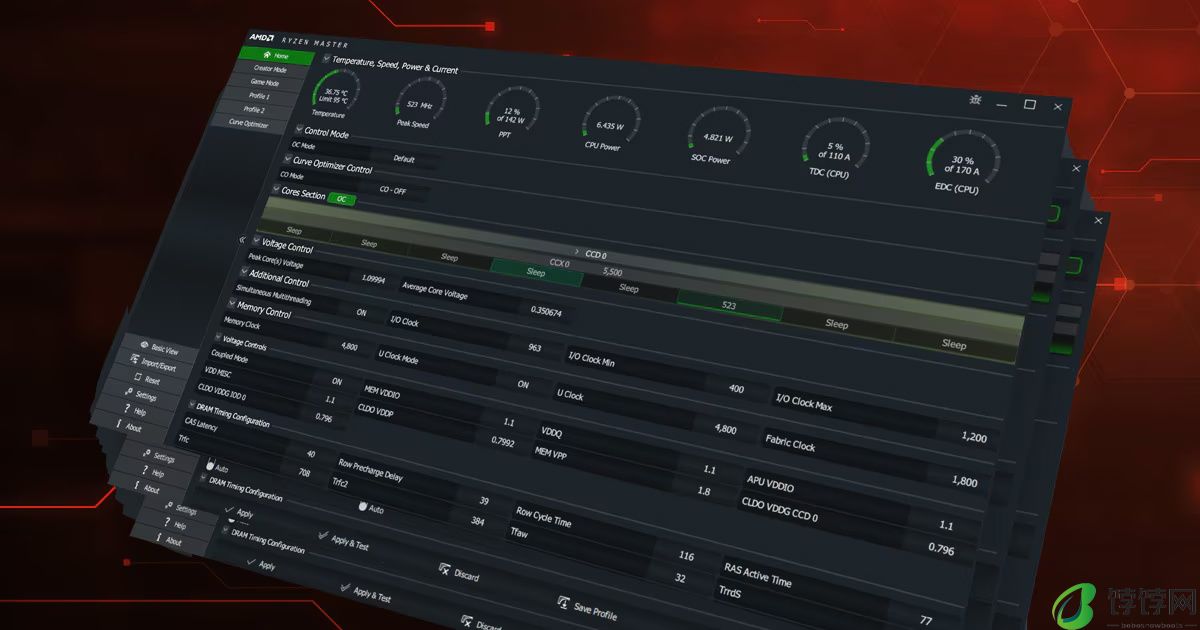
Task: Open CO Mode CO - OFF dropdown
Action: click(x=393, y=189)
